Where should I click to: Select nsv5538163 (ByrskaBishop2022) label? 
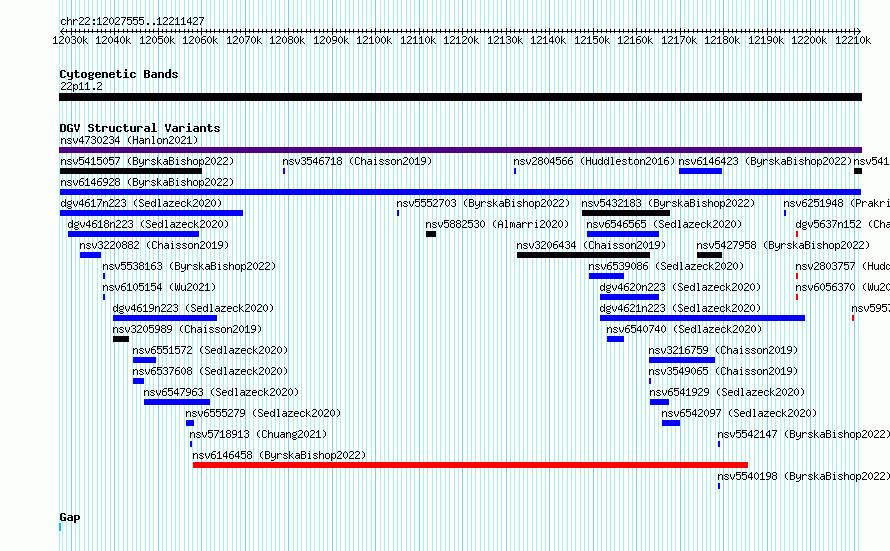(189, 266)
